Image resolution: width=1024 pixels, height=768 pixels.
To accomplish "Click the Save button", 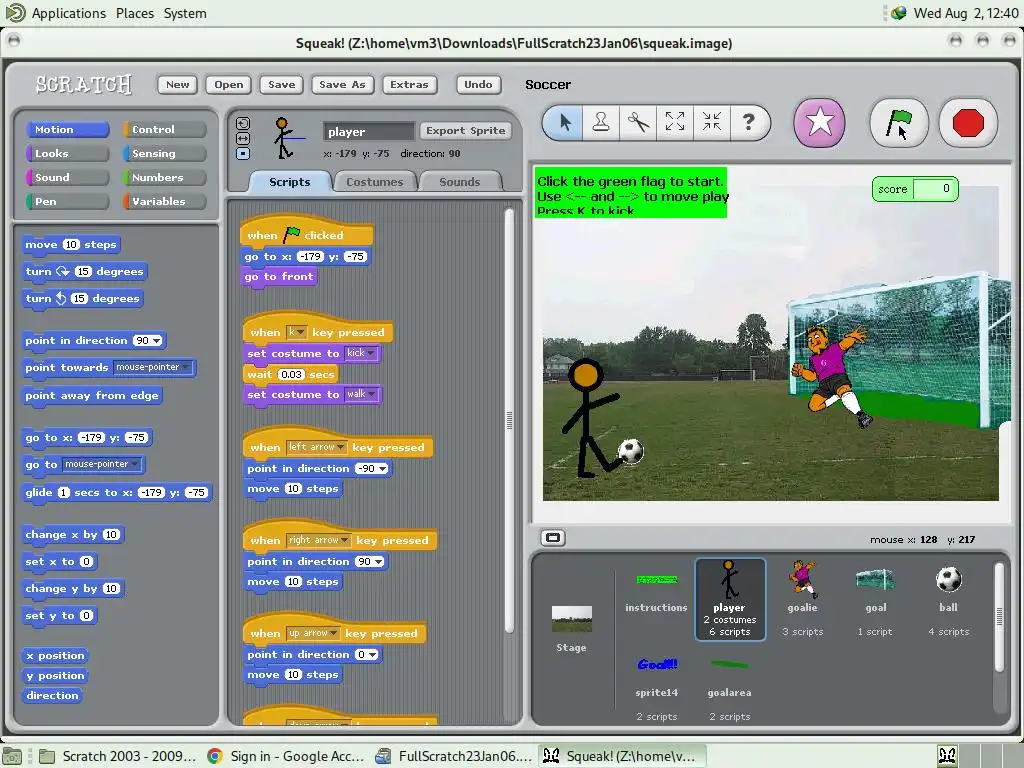I will [x=281, y=84].
